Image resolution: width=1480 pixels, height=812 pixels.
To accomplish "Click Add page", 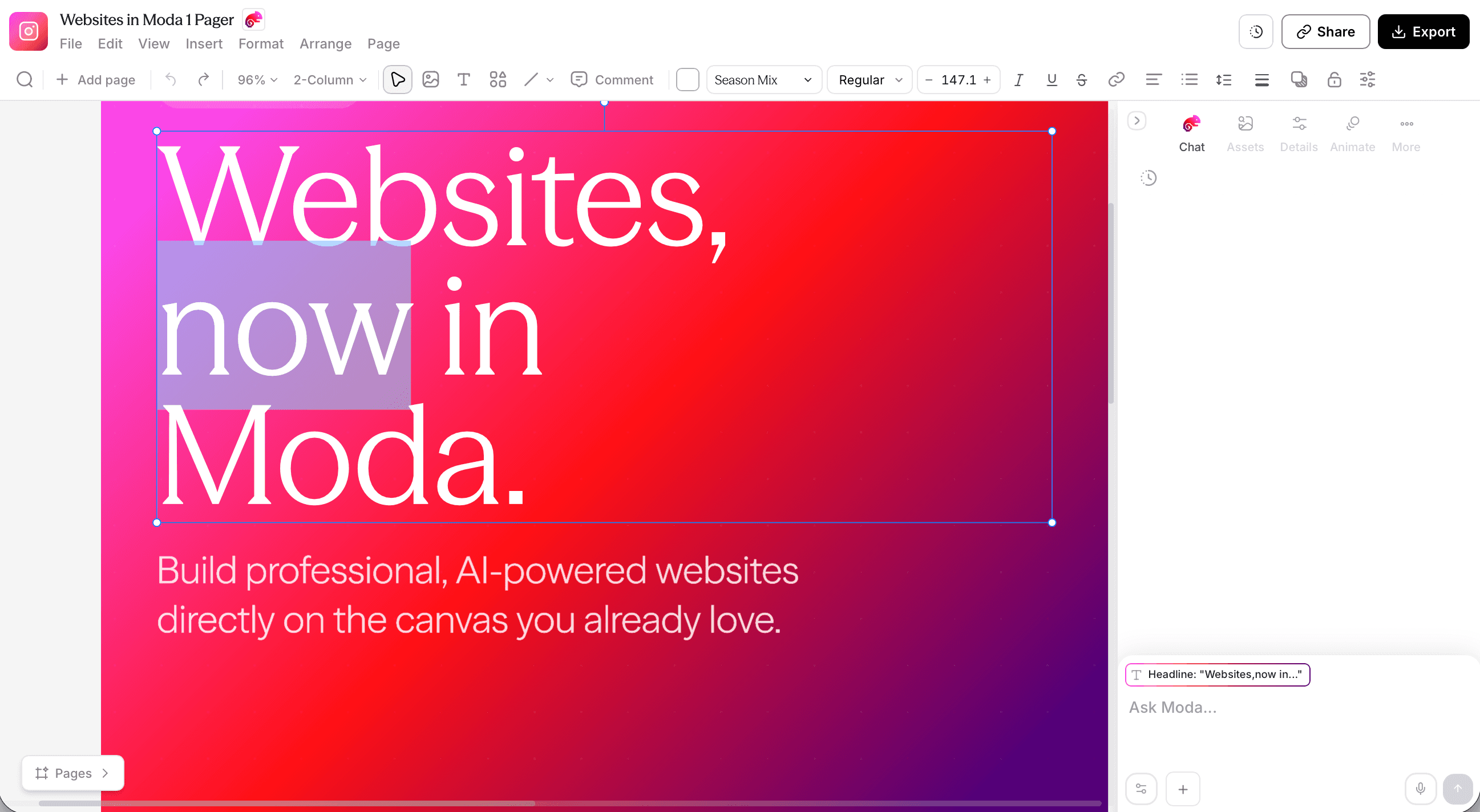I will coord(95,80).
